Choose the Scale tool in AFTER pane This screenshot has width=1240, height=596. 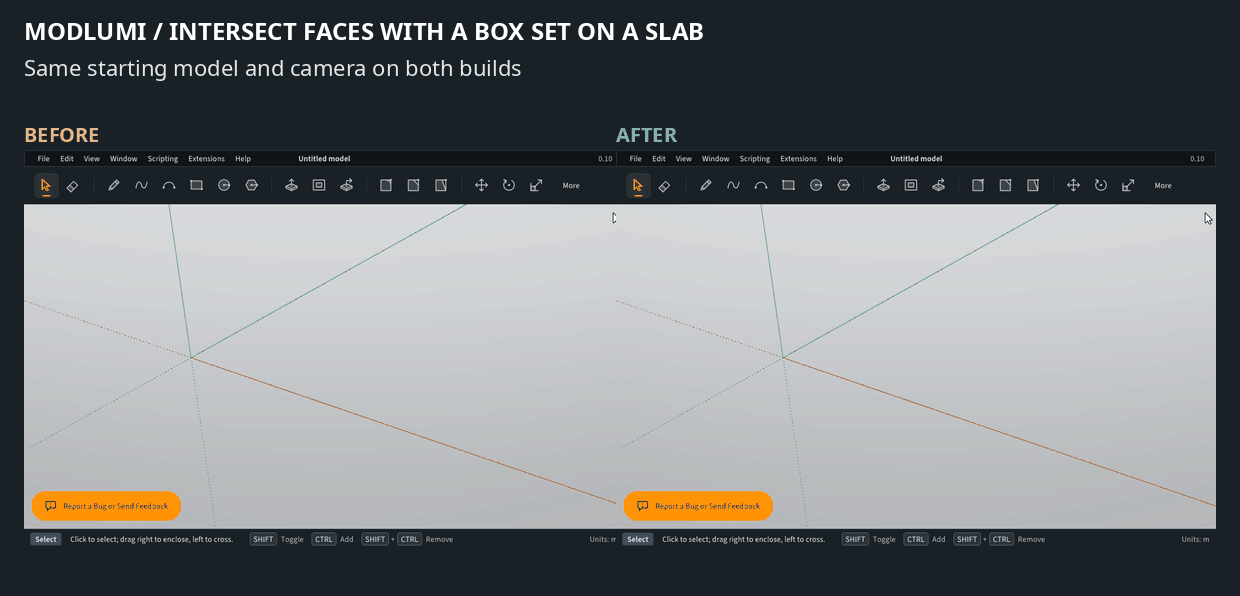1128,185
